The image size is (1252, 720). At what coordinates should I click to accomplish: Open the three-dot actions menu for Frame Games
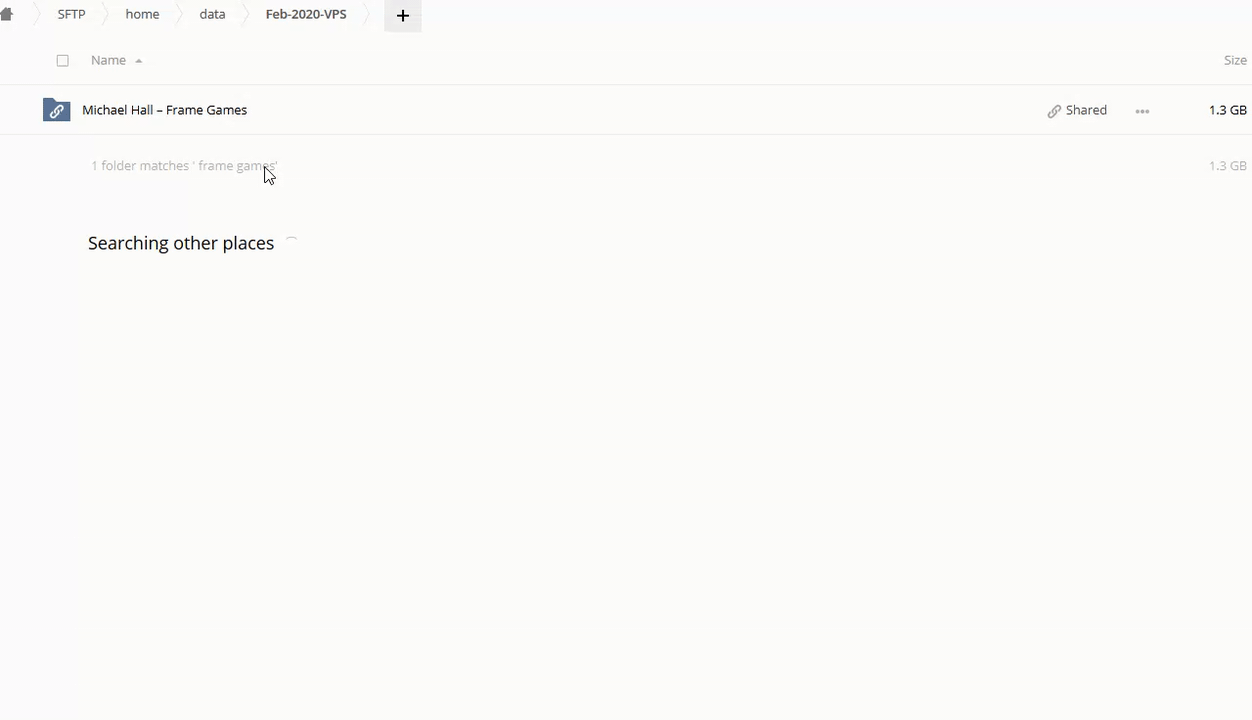pyautogui.click(x=1142, y=111)
